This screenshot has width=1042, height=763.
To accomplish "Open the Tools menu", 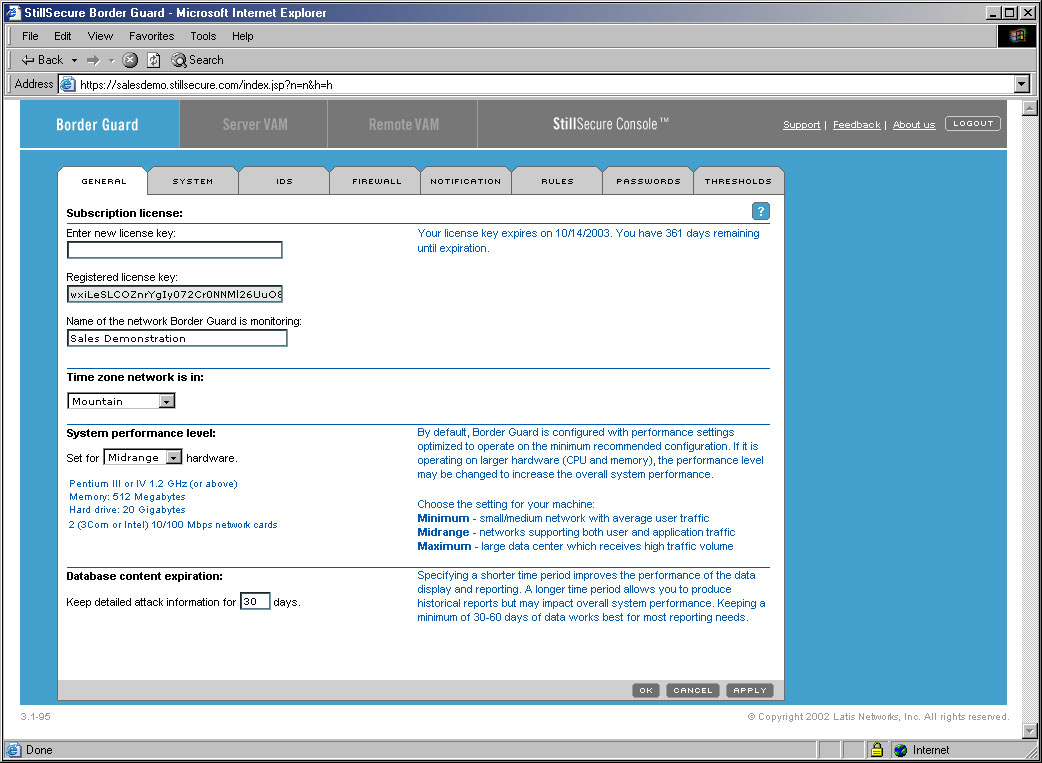I will (x=203, y=36).
